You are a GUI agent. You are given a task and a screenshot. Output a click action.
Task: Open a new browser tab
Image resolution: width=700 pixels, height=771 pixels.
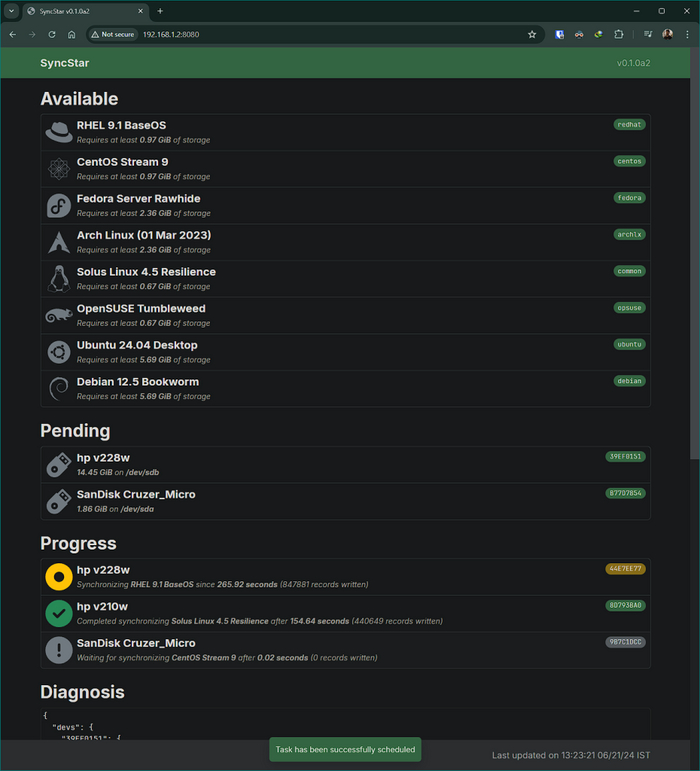(160, 11)
